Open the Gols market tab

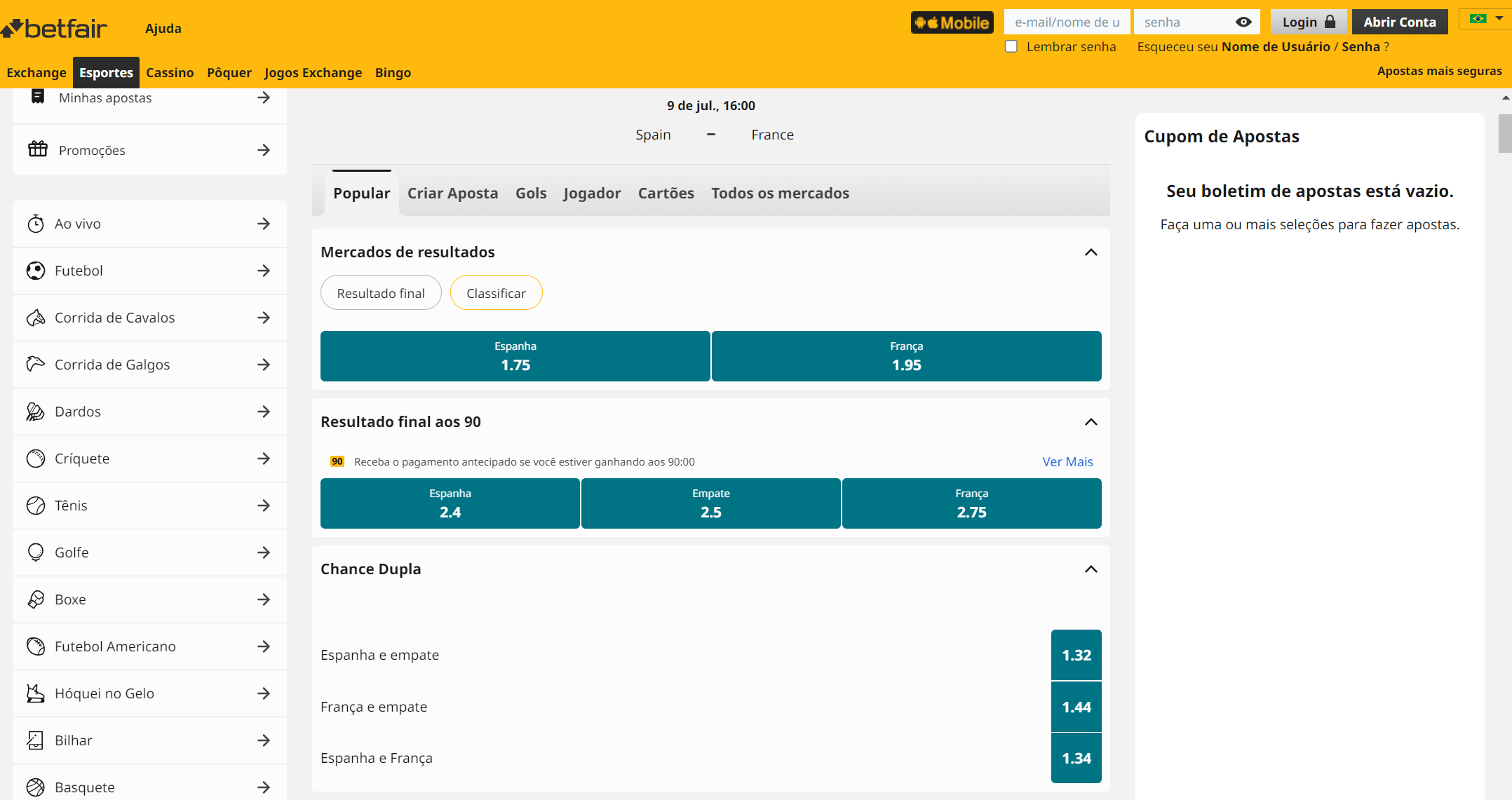(531, 193)
